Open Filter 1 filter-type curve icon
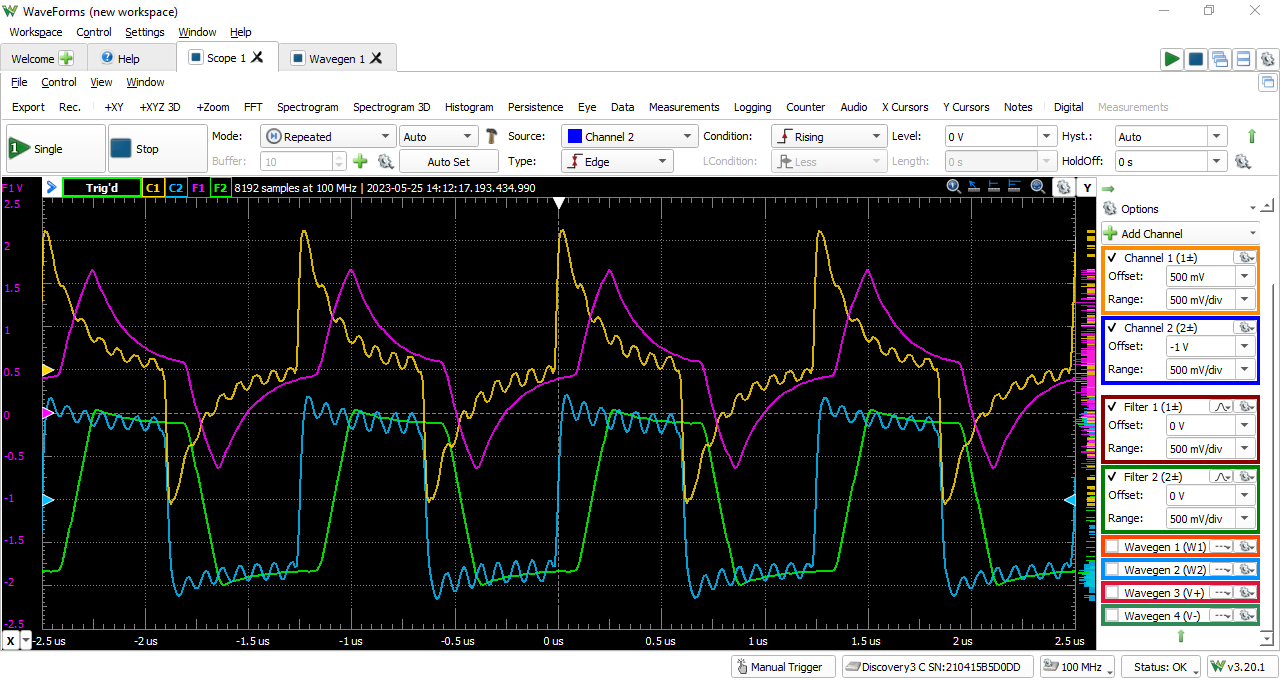This screenshot has height=680, width=1280. (1221, 407)
